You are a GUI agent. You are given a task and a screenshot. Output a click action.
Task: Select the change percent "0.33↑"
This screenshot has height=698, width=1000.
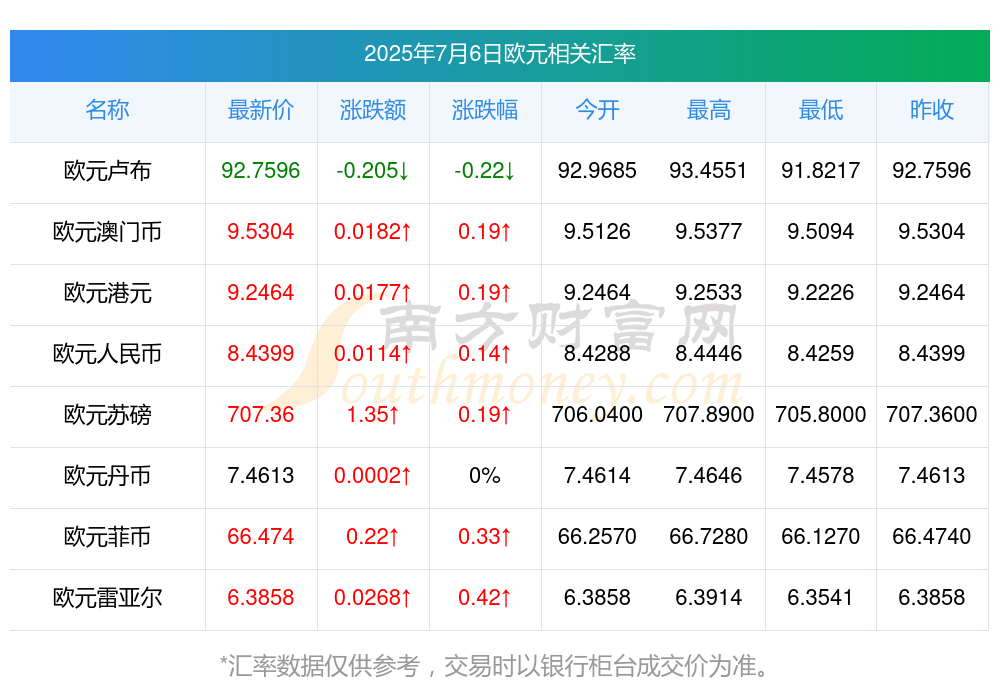[485, 537]
